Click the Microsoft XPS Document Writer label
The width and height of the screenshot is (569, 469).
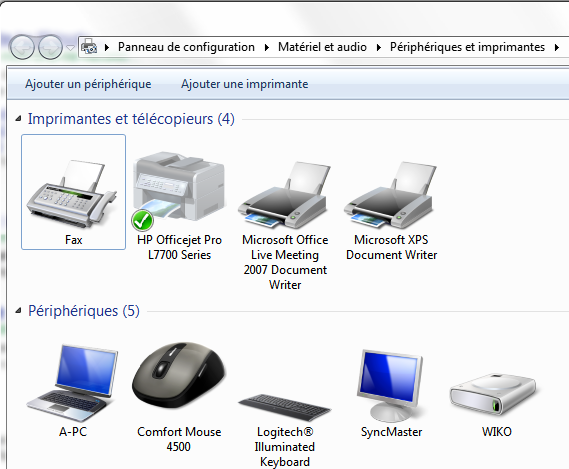[x=391, y=247]
